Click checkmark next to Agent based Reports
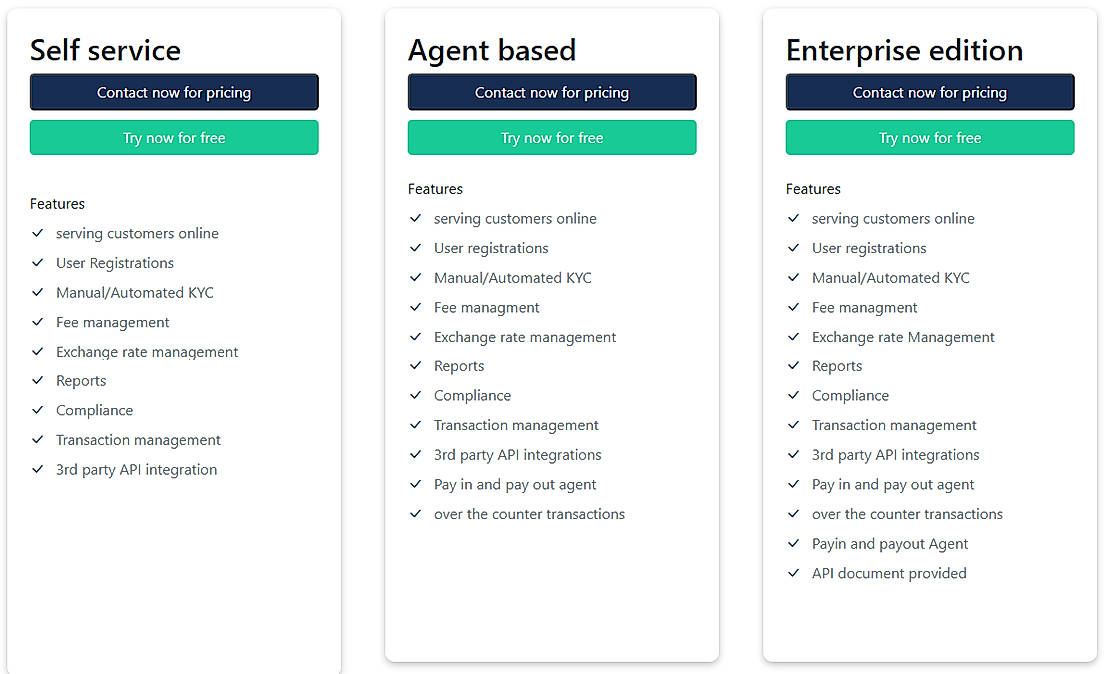1108x674 pixels. pos(416,366)
